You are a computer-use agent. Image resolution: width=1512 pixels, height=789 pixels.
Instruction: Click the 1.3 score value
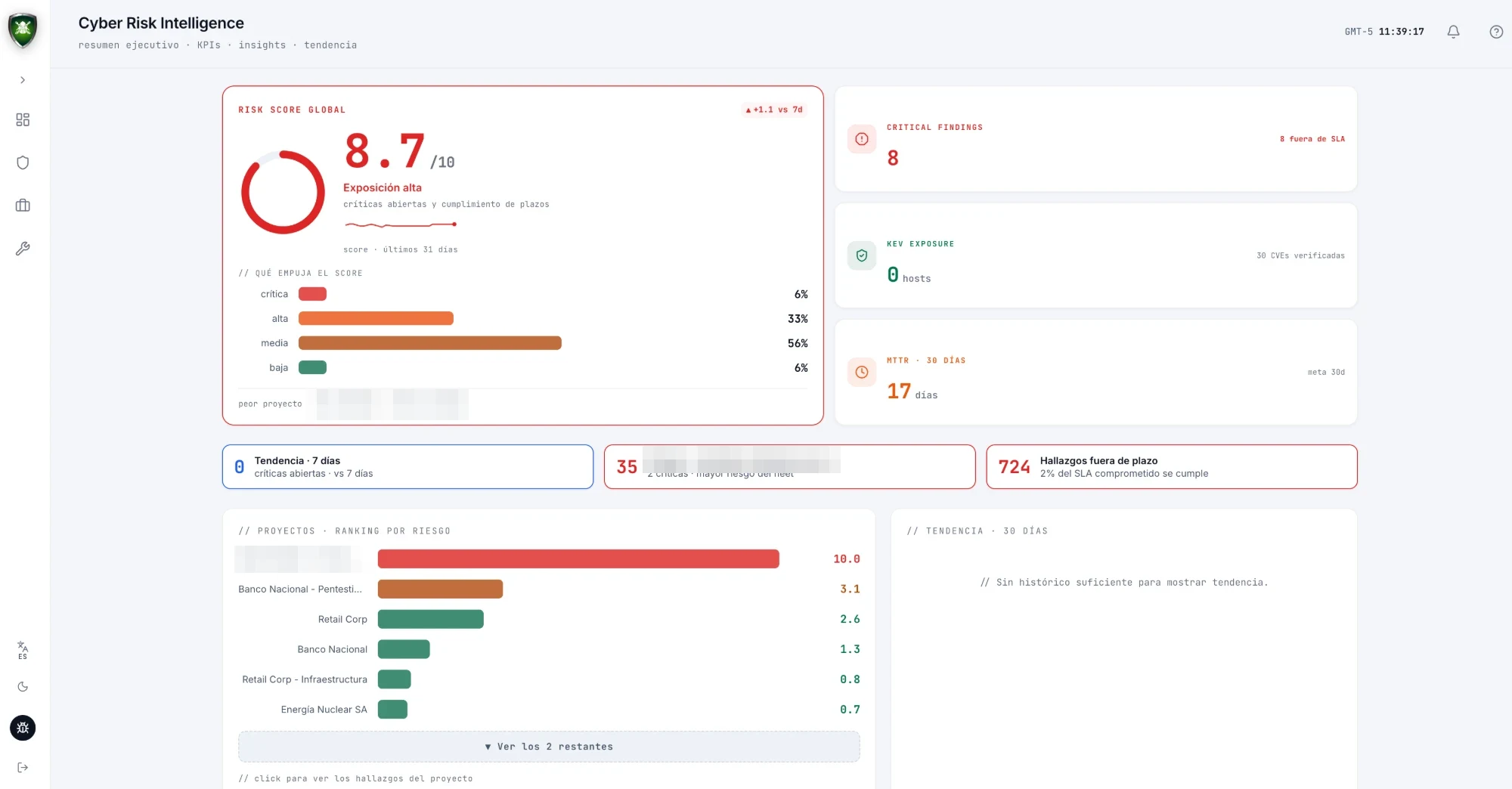coord(850,649)
